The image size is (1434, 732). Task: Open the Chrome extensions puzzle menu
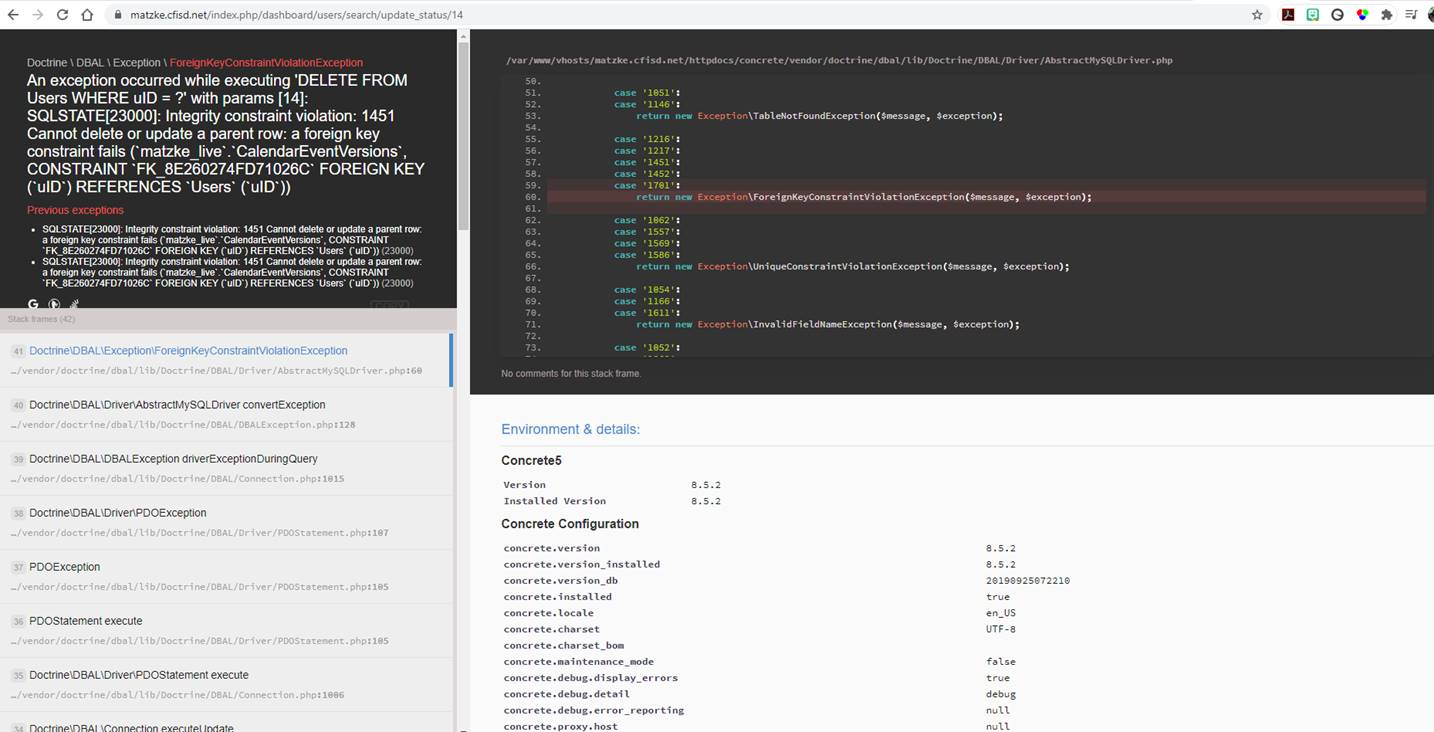point(1386,15)
